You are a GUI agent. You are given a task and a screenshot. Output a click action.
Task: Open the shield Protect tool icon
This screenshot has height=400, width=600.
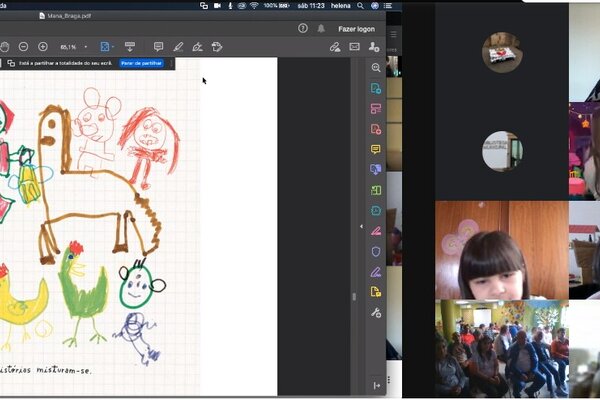376,251
